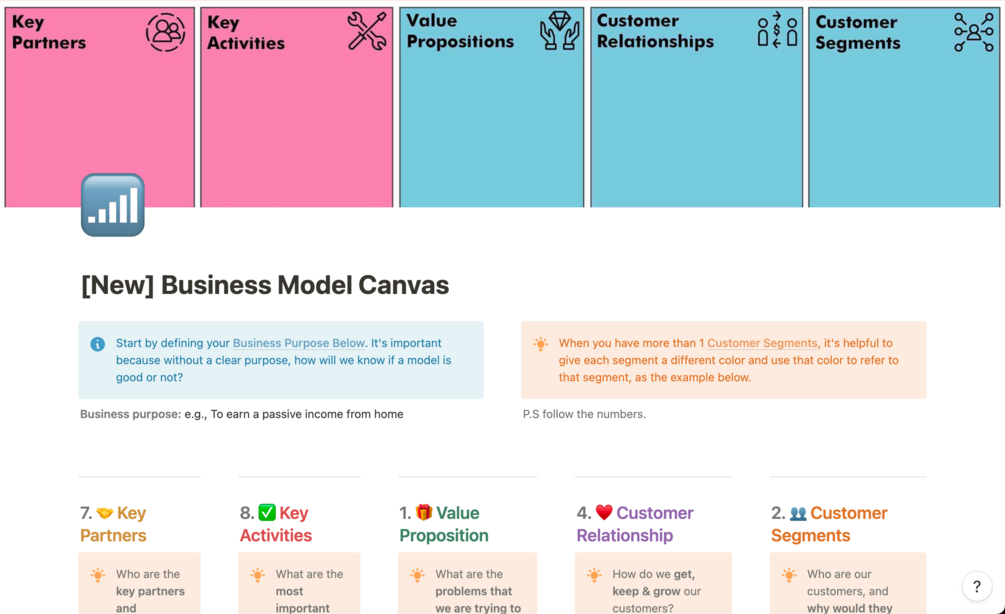This screenshot has height=614, width=1005.
Task: Click the blue info icon in callout
Action: click(98, 344)
